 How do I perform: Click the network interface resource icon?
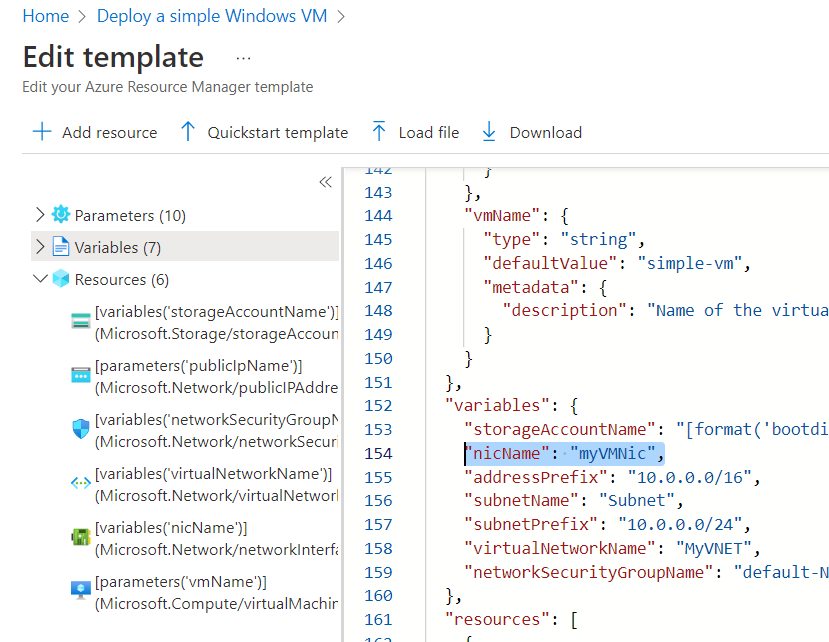pos(81,537)
